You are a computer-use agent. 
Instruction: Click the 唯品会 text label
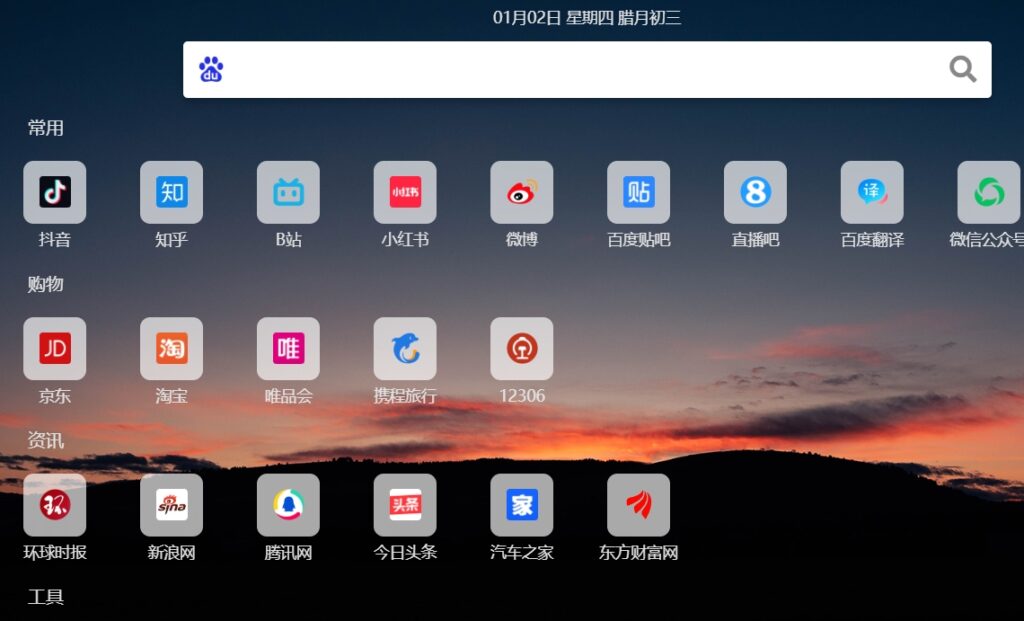288,396
